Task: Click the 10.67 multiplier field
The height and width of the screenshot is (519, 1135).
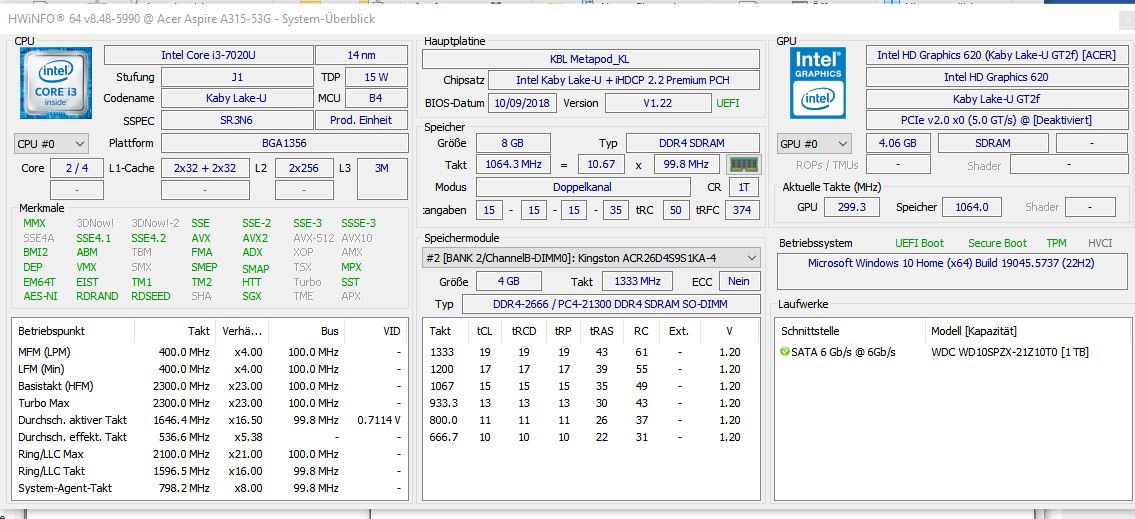Action: point(602,164)
